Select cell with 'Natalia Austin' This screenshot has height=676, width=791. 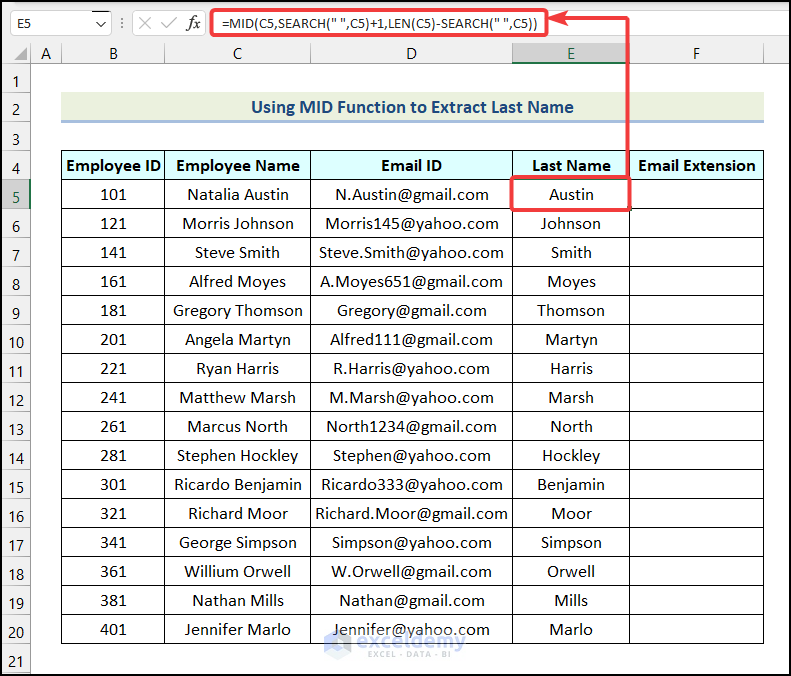[237, 194]
